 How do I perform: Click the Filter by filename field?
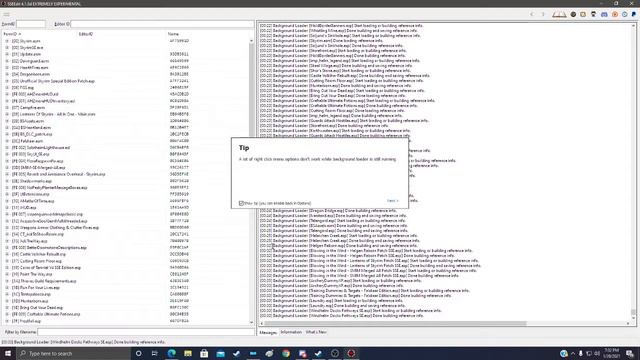[146, 332]
